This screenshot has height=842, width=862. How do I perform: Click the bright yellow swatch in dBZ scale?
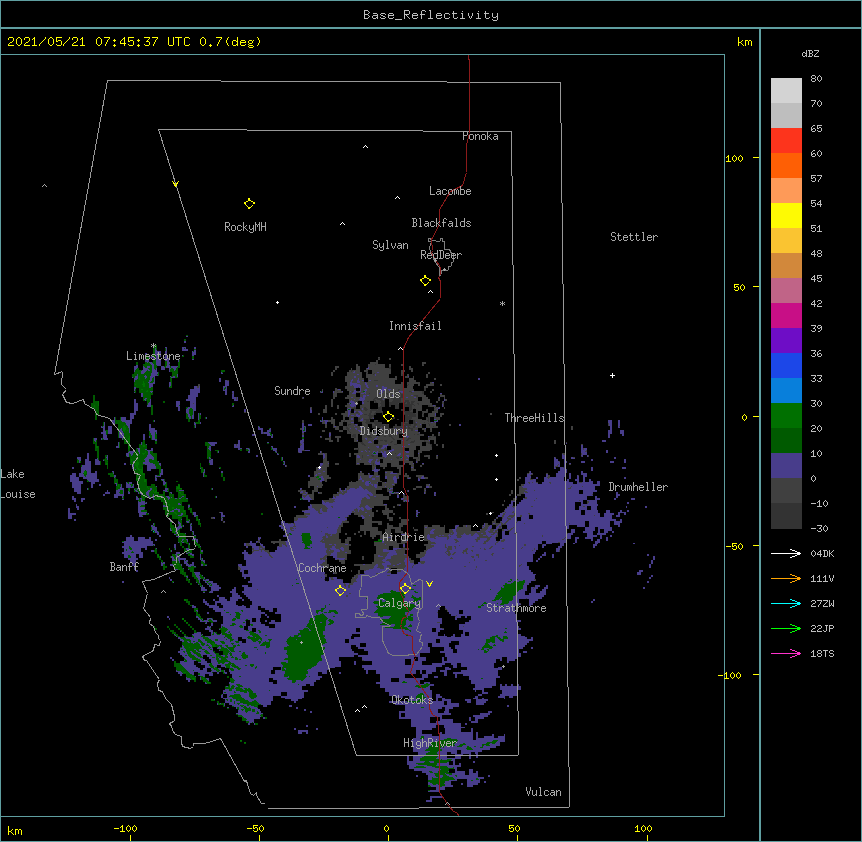click(x=786, y=215)
